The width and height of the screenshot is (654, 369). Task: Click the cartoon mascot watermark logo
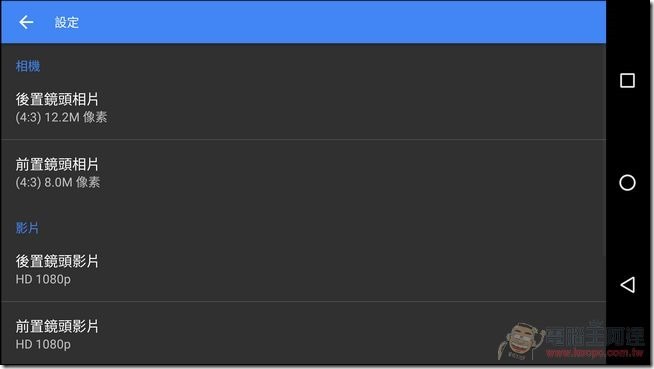tap(521, 341)
